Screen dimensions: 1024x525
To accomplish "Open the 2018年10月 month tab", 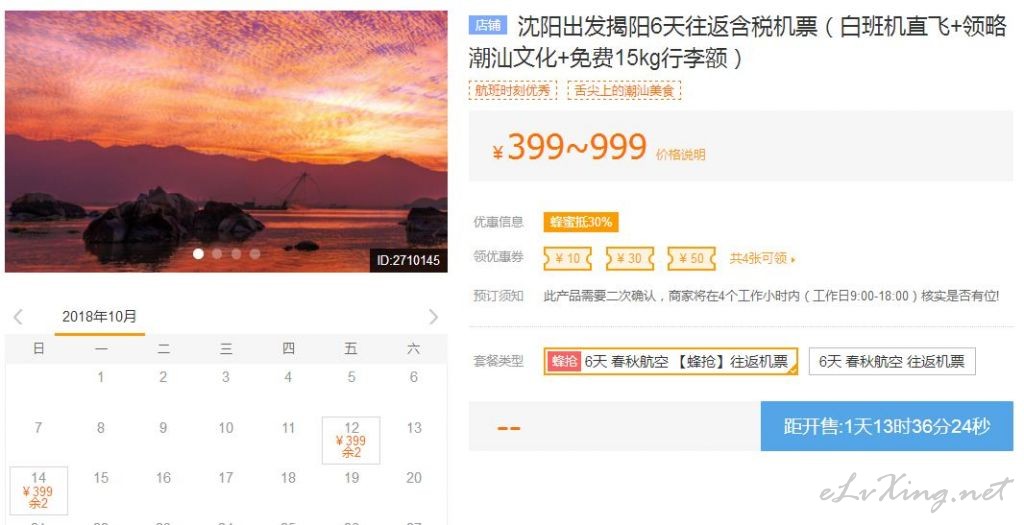I will coord(99,317).
